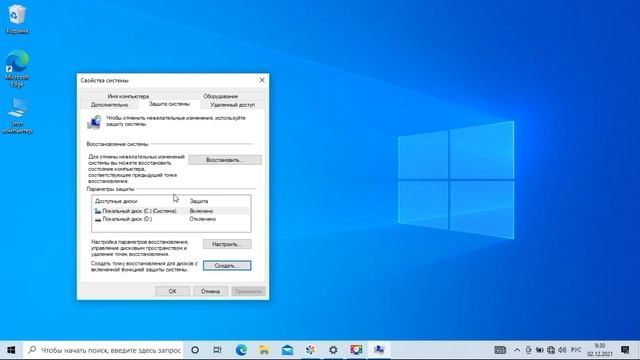
Task: Click the Защита column header
Action: coord(199,201)
